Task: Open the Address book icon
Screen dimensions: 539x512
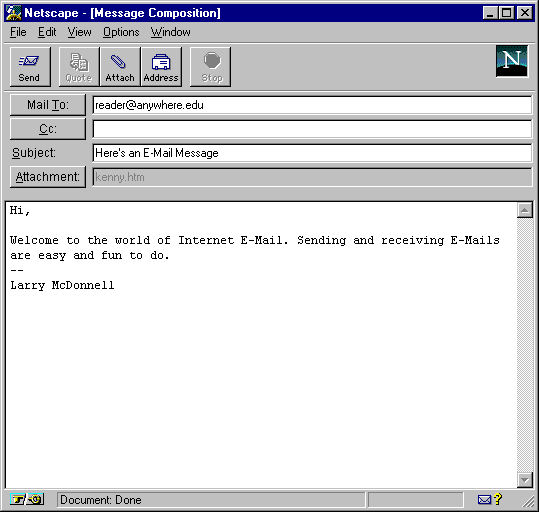Action: pos(161,62)
